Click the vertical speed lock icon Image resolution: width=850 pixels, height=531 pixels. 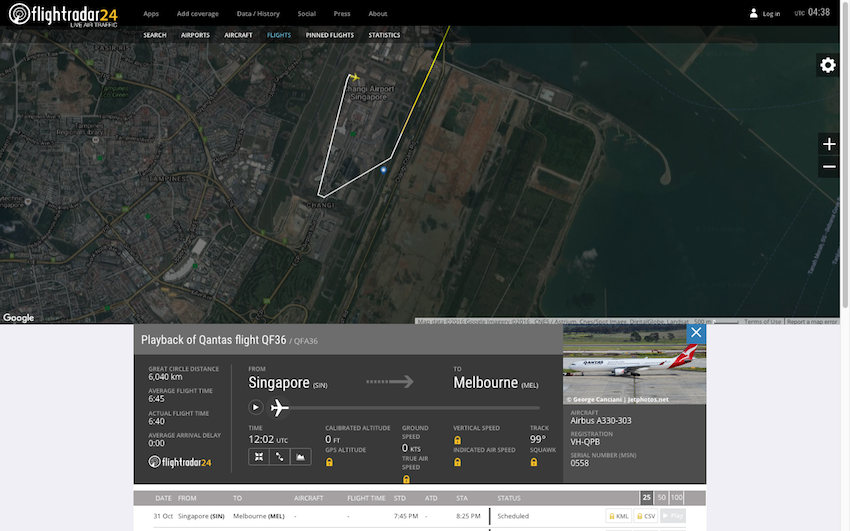coord(458,440)
